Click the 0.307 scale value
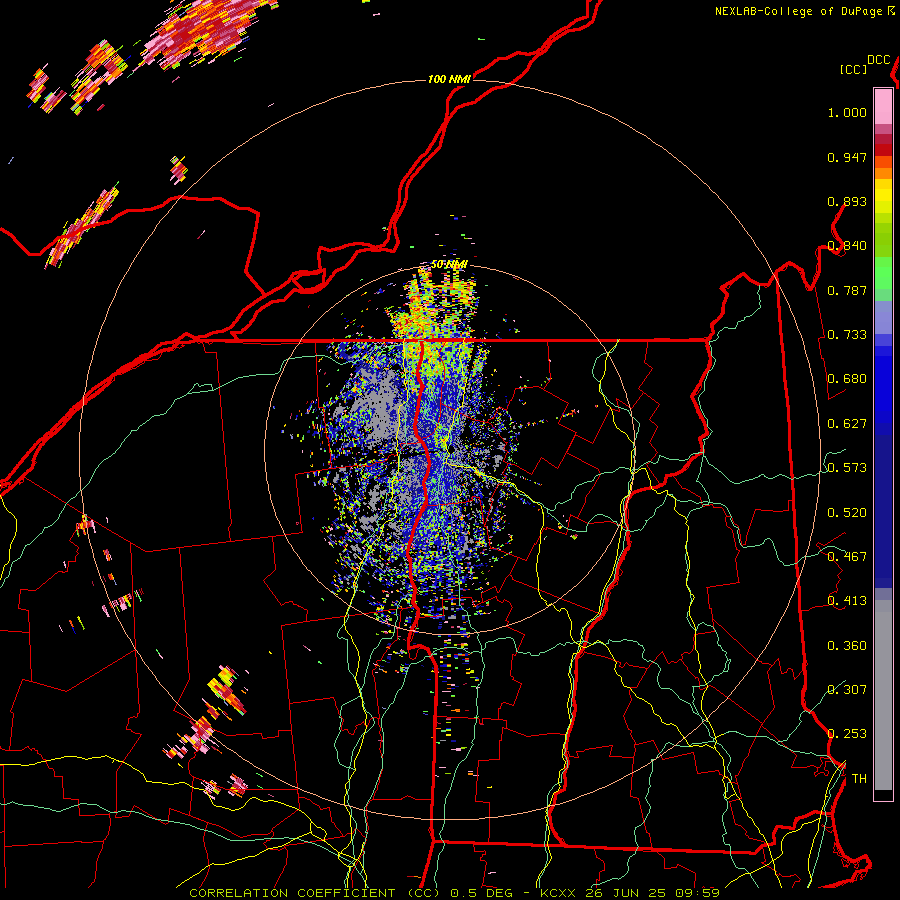This screenshot has height=900, width=900. click(x=847, y=689)
